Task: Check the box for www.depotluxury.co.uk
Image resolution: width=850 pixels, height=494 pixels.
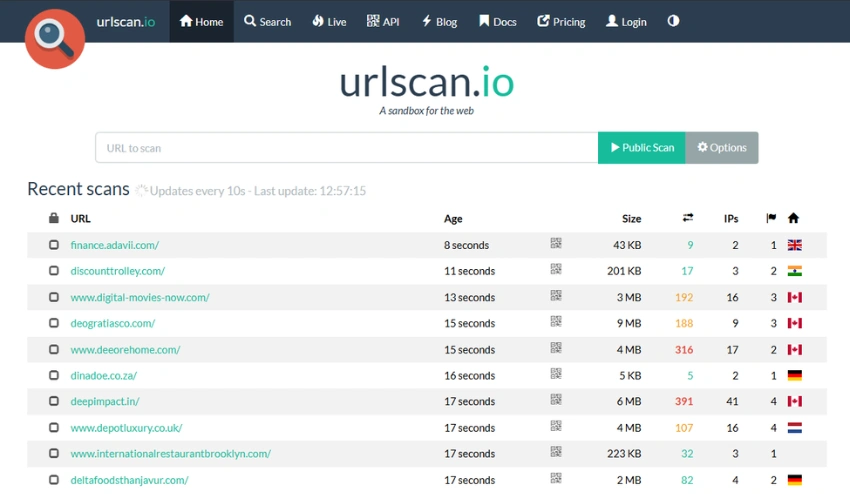Action: (x=54, y=427)
